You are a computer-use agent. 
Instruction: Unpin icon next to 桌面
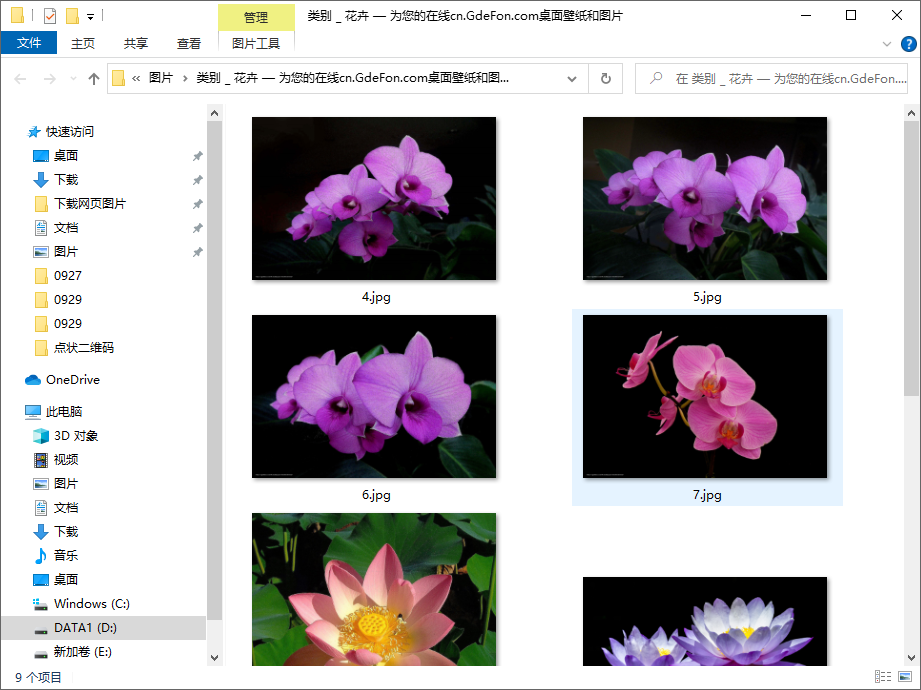(197, 156)
